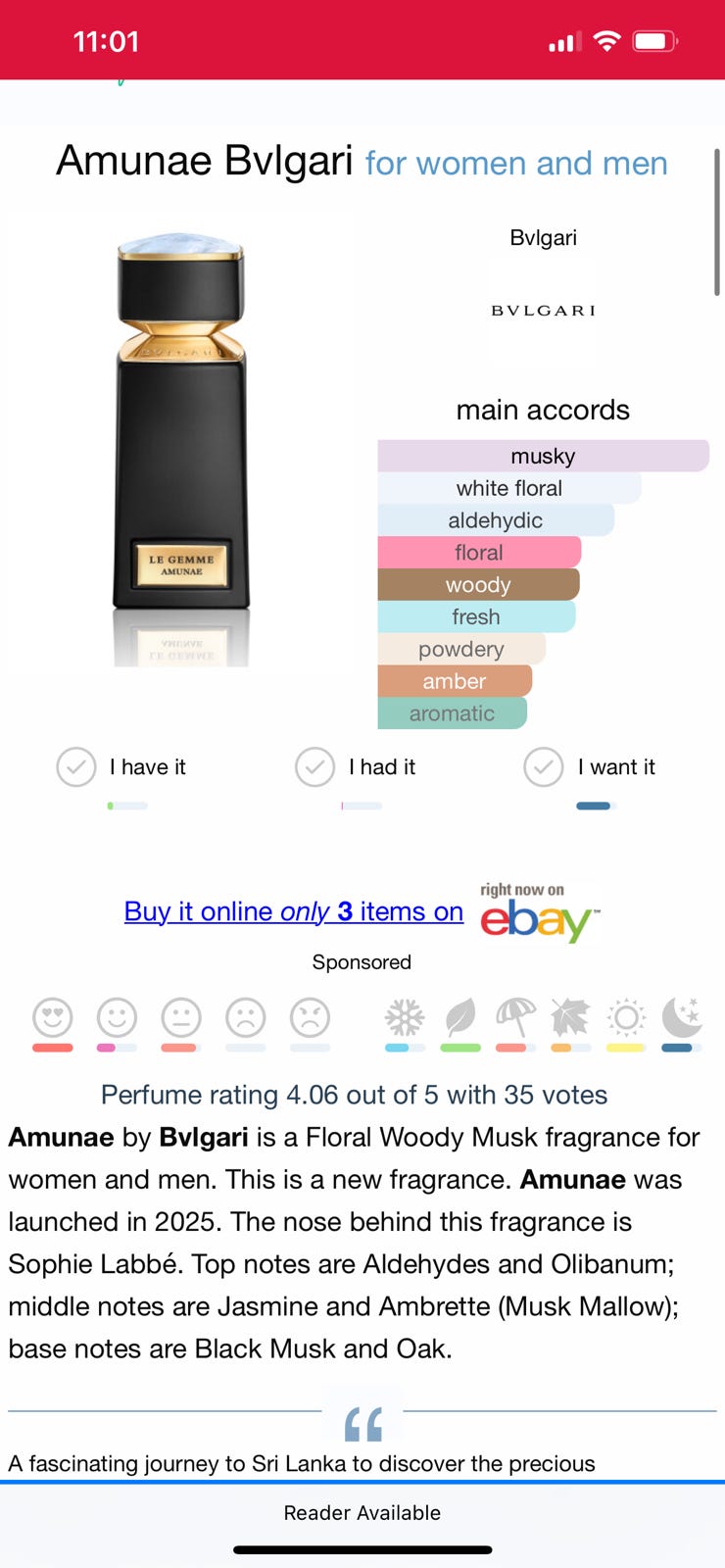Viewport: 725px width, 1568px height.
Task: Select the summer umbrella icon
Action: click(515, 1018)
